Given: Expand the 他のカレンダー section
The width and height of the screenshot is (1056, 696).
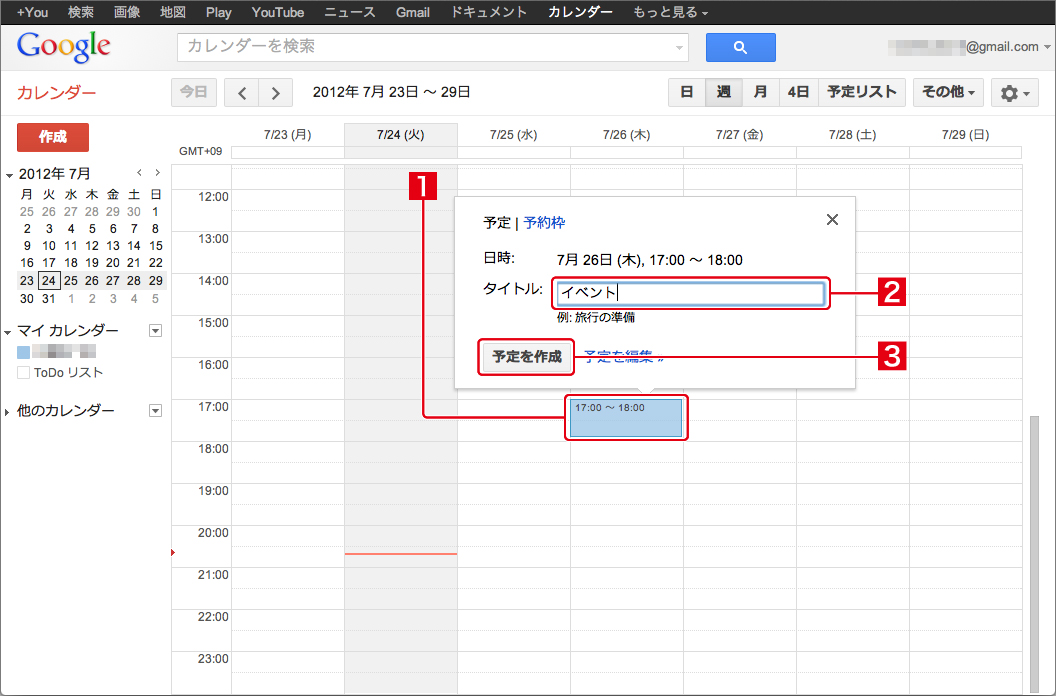Looking at the screenshot, I should pos(7,412).
